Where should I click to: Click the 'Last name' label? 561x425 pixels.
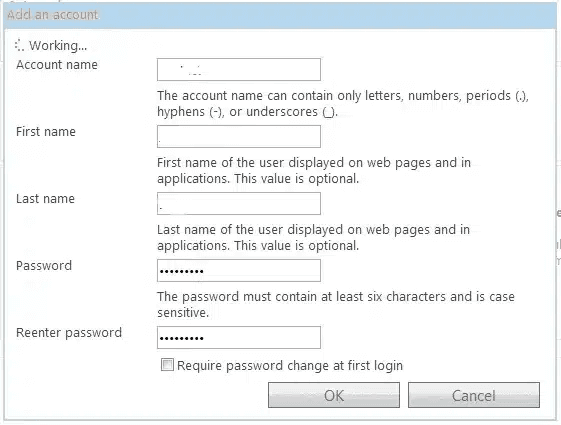point(45,199)
